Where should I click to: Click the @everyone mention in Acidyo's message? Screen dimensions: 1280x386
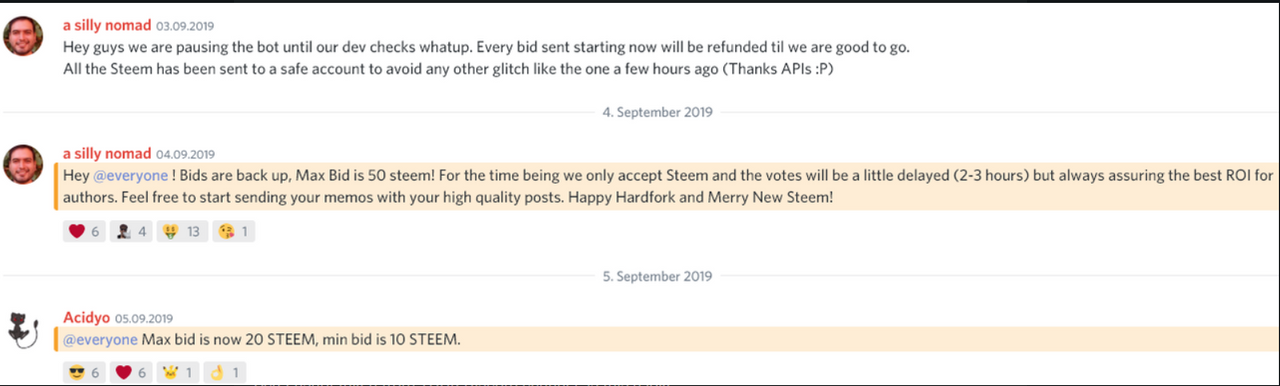coord(100,340)
